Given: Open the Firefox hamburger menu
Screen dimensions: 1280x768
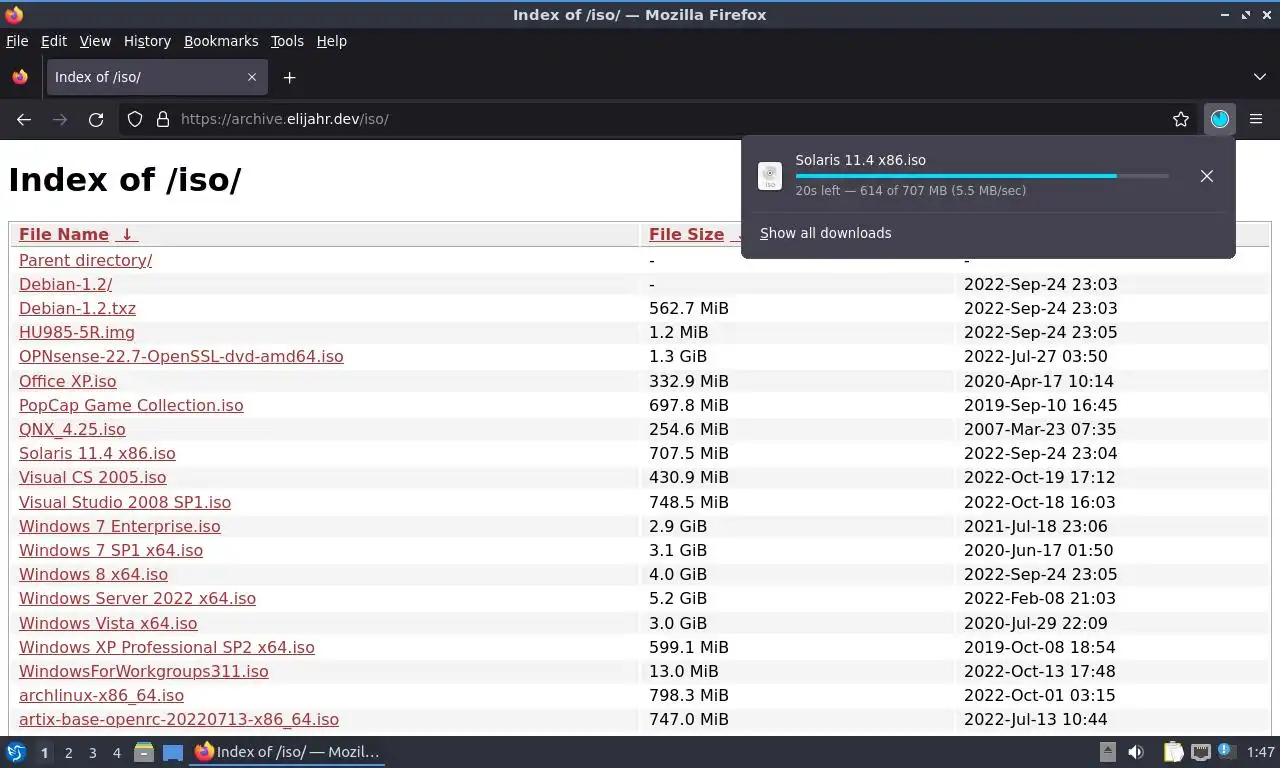Looking at the screenshot, I should [x=1256, y=119].
